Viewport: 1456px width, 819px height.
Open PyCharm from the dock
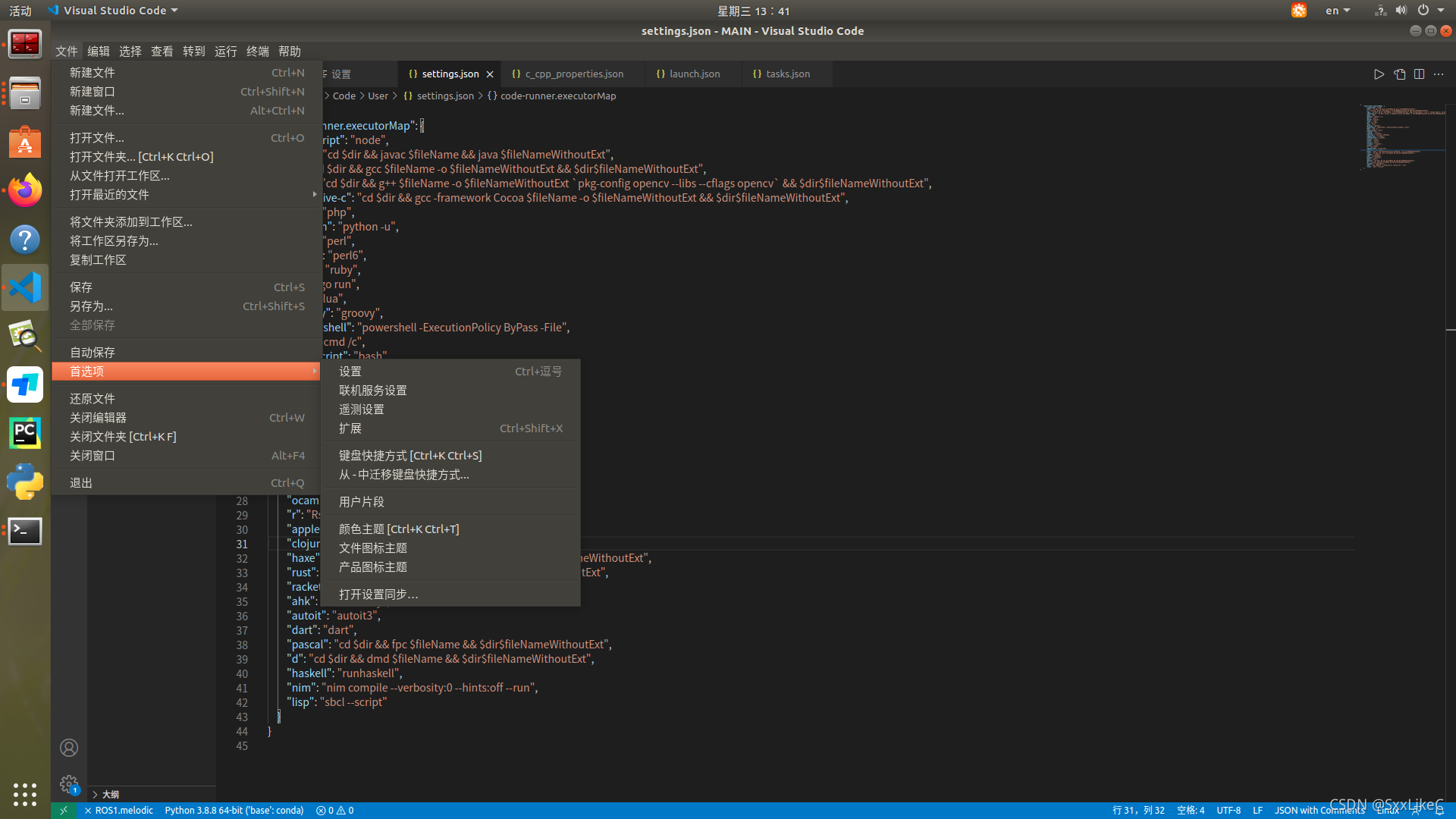pos(25,433)
